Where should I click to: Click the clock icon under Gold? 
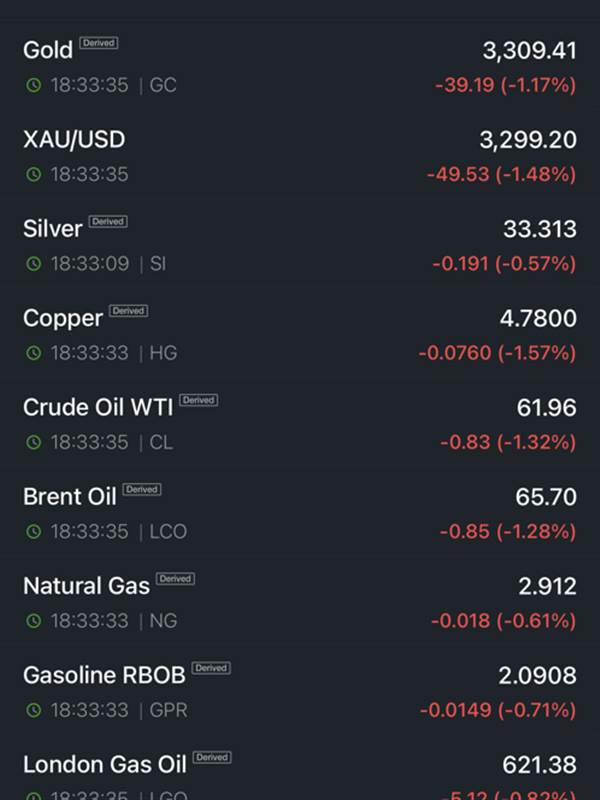pyautogui.click(x=34, y=86)
